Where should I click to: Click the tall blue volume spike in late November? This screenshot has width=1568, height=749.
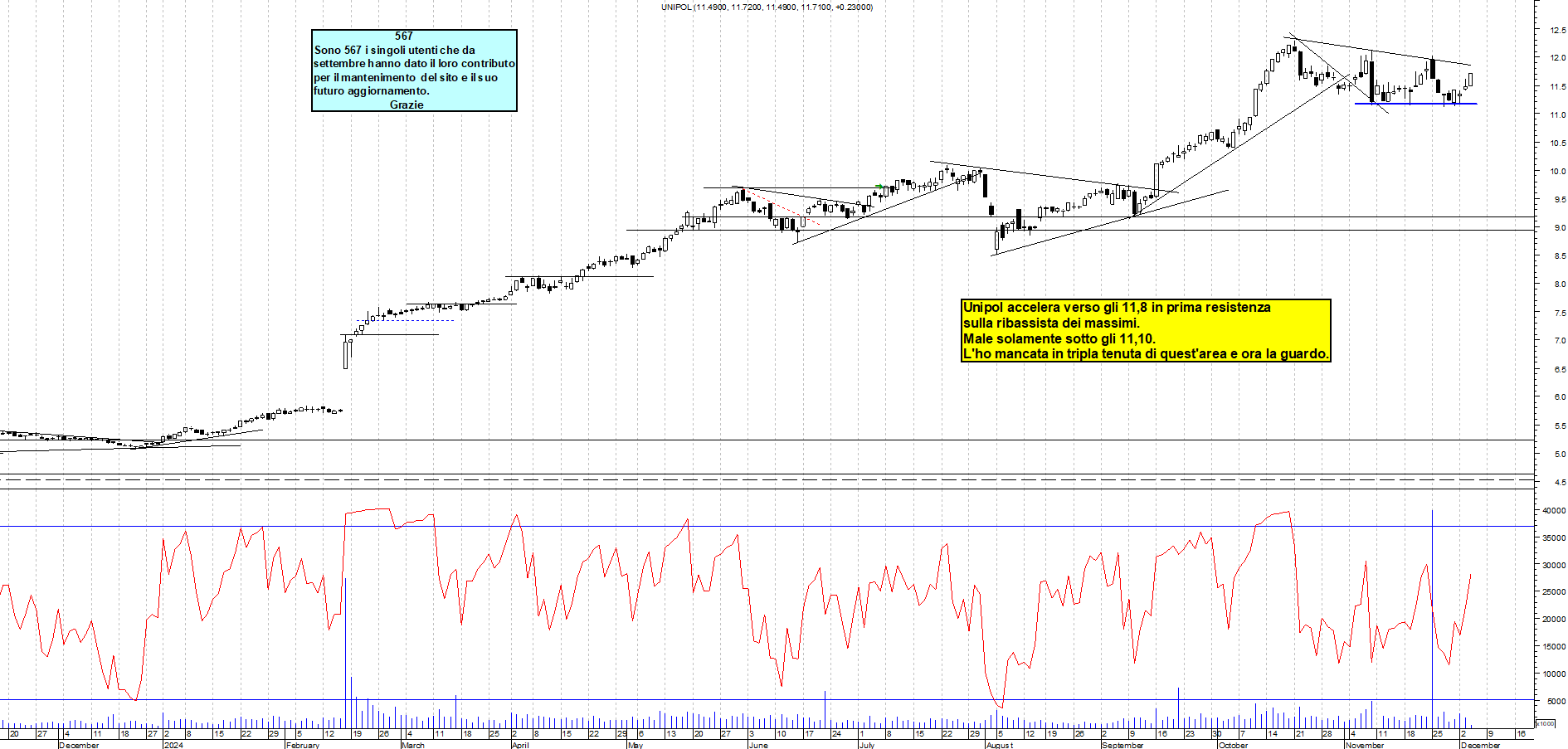coord(1433,619)
